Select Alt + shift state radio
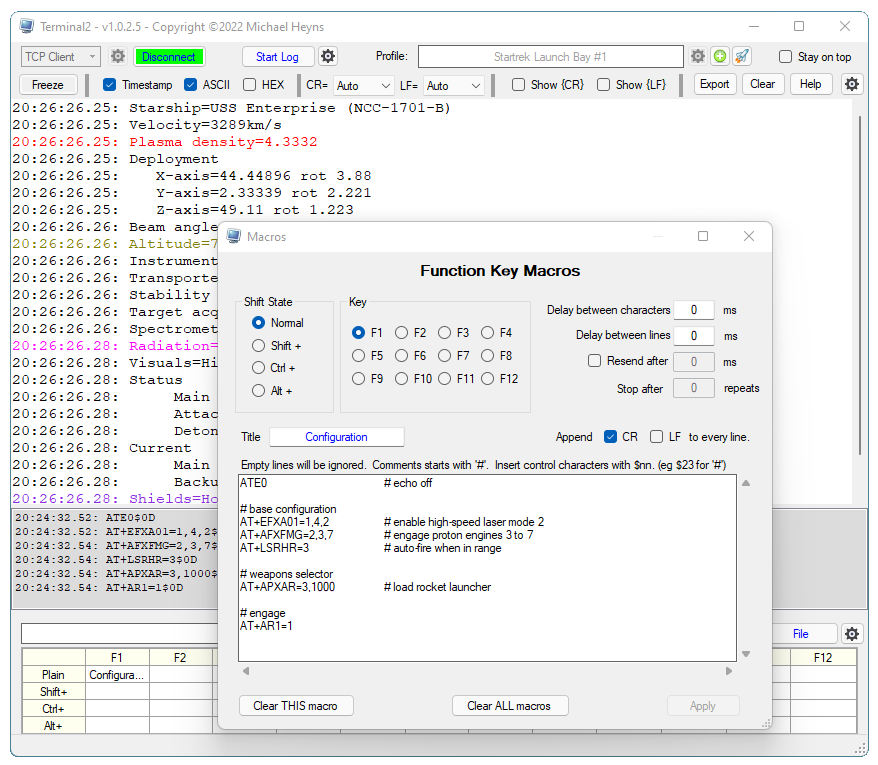The image size is (878, 765). pos(258,390)
